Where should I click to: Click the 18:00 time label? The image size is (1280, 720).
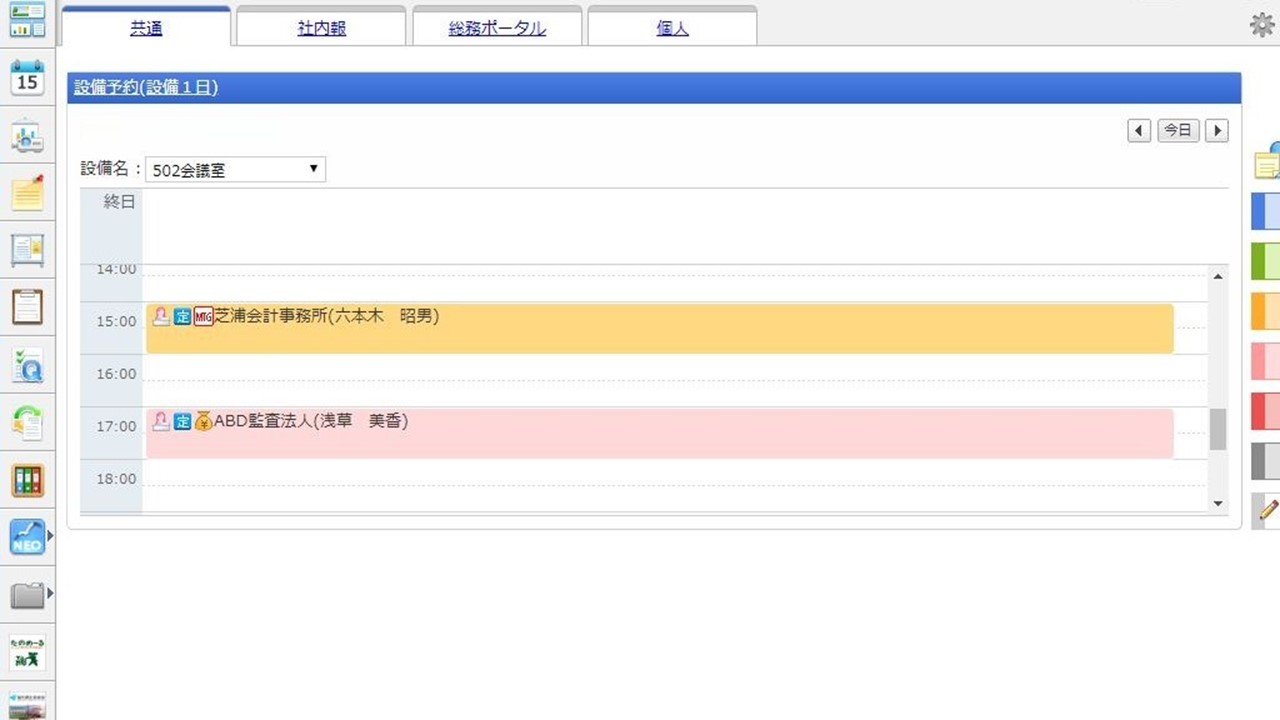(x=116, y=479)
